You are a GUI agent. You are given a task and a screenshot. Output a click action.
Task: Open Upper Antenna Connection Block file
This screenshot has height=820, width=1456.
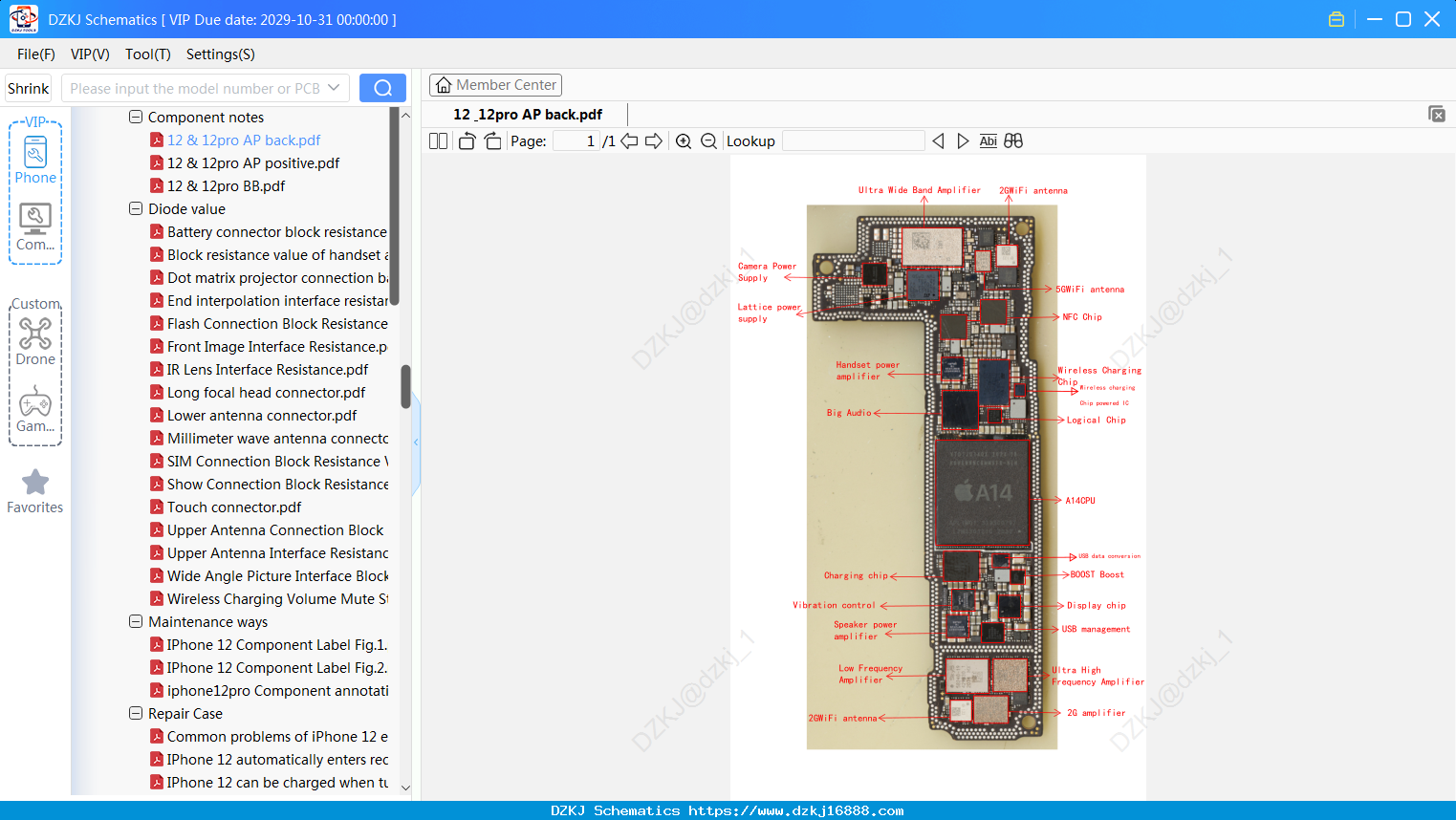275,529
